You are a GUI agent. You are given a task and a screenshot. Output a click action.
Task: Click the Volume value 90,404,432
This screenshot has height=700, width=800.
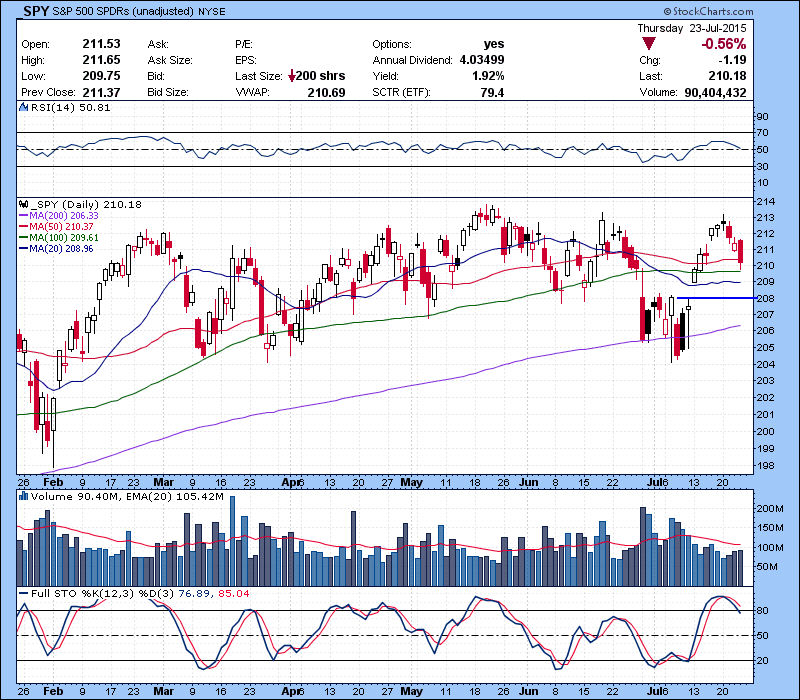click(715, 92)
